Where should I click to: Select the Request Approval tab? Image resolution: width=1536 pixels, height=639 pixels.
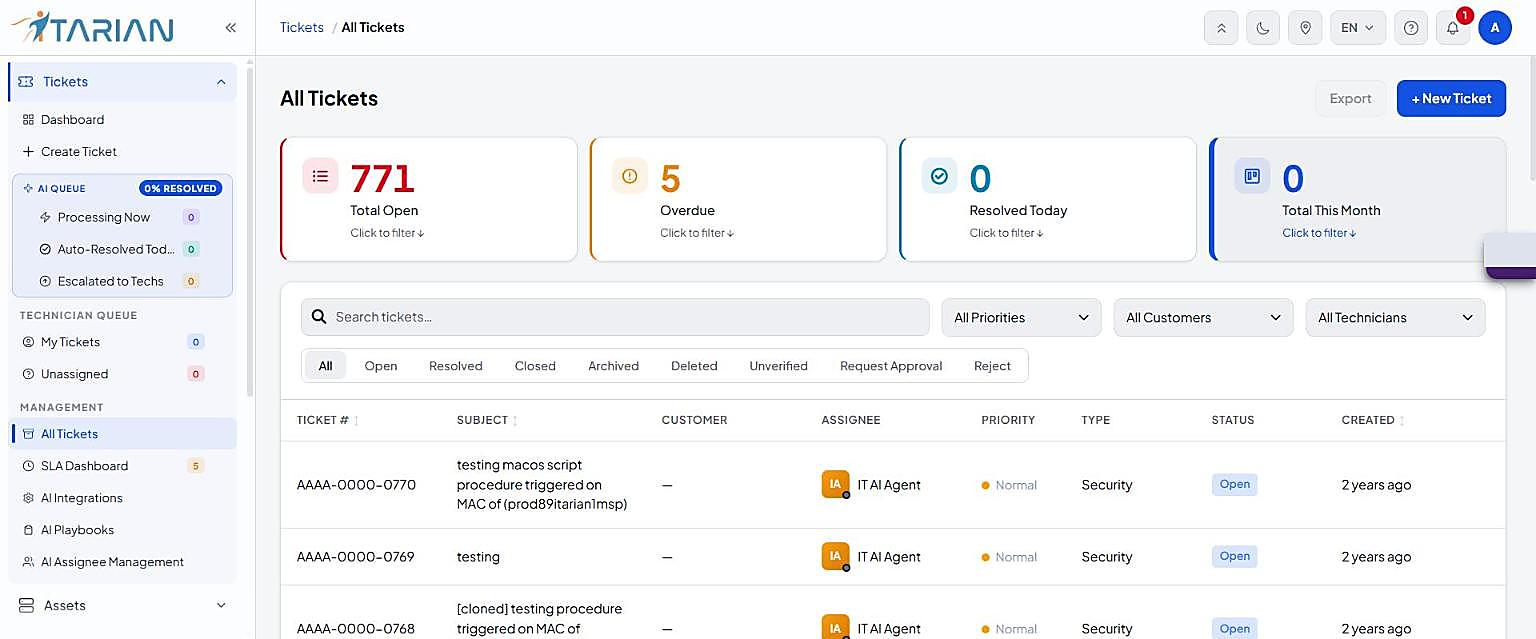(x=891, y=366)
